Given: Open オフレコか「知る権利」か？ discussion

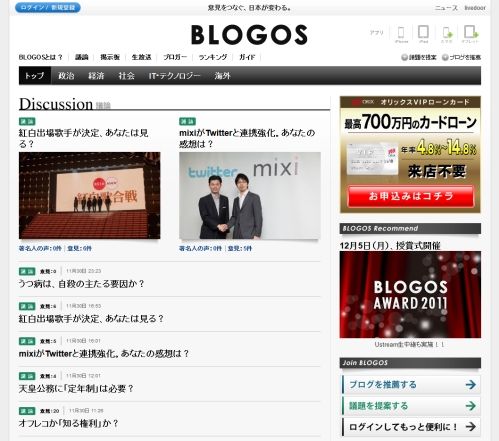Looking at the screenshot, I should coord(69,424).
